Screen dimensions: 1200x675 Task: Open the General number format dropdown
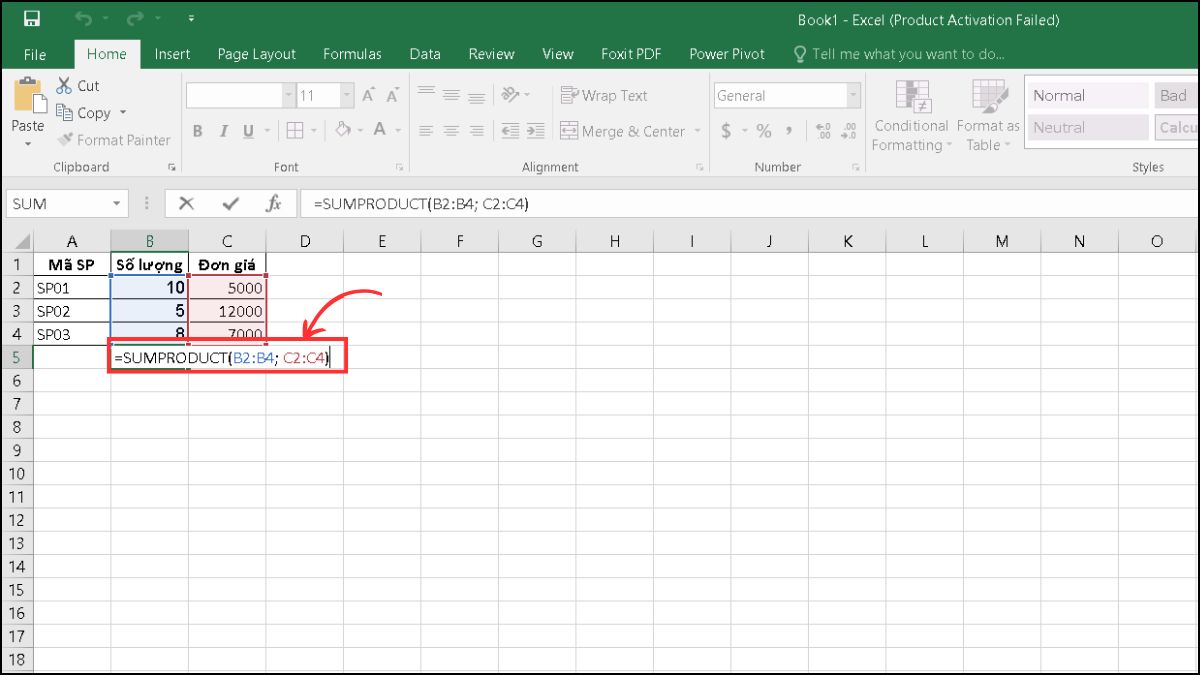click(x=852, y=95)
